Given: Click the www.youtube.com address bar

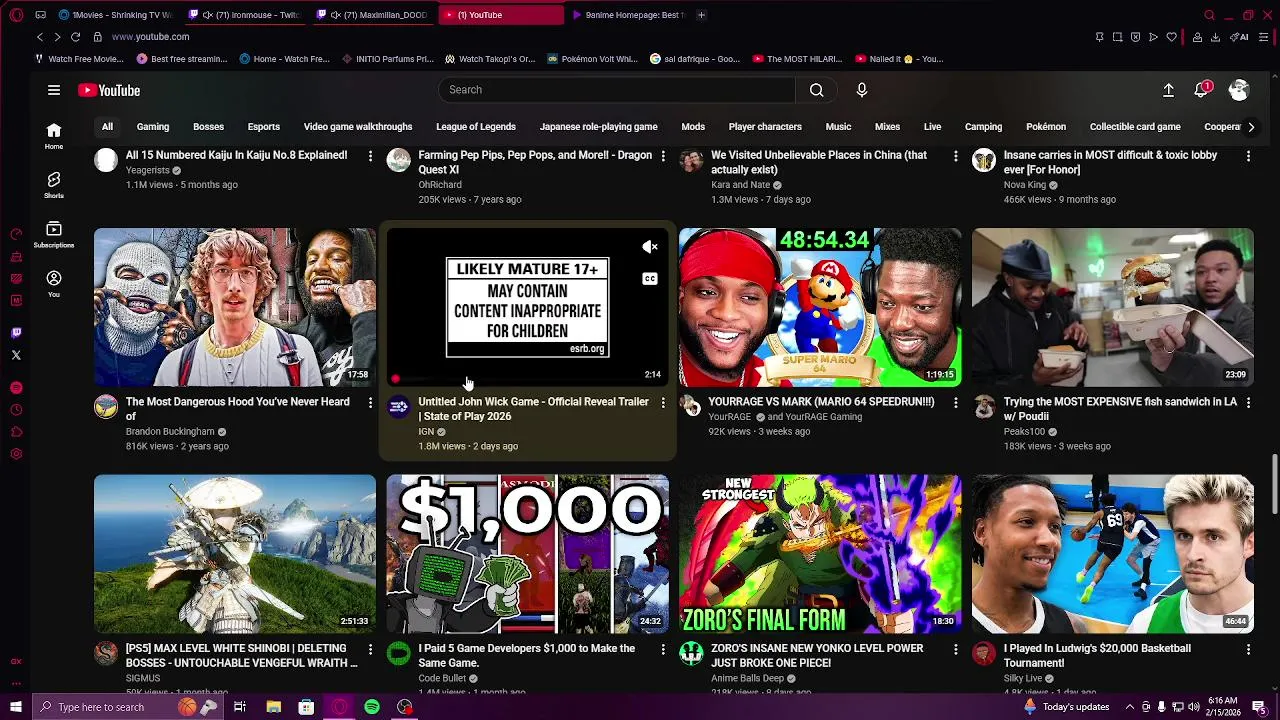Looking at the screenshot, I should (x=150, y=37).
